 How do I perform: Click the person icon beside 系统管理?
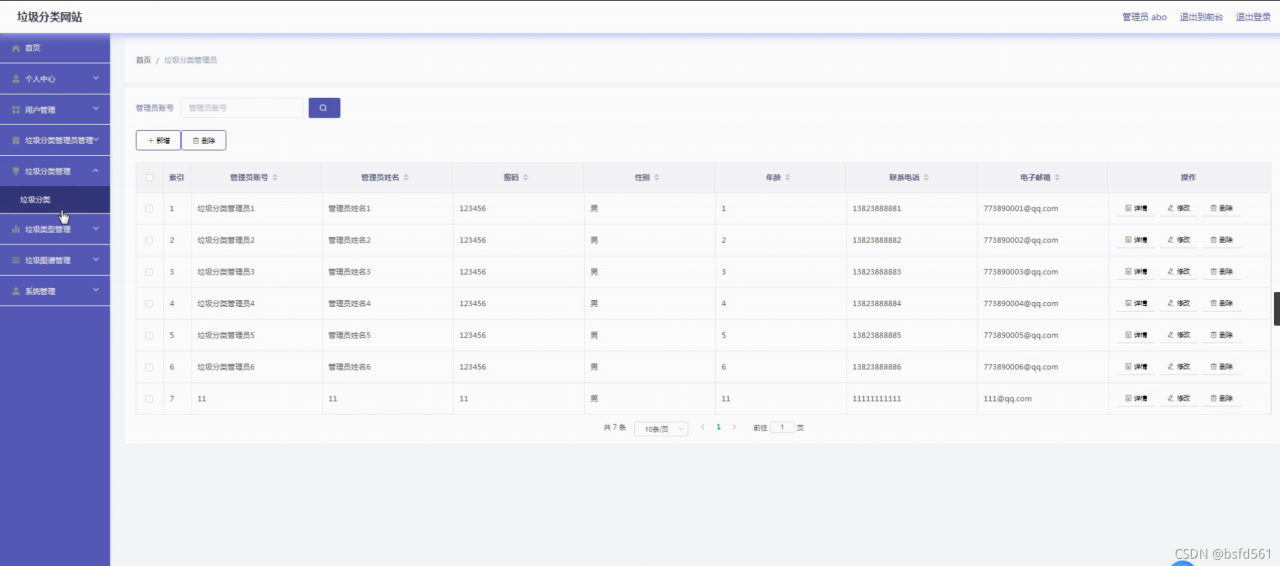tap(16, 291)
